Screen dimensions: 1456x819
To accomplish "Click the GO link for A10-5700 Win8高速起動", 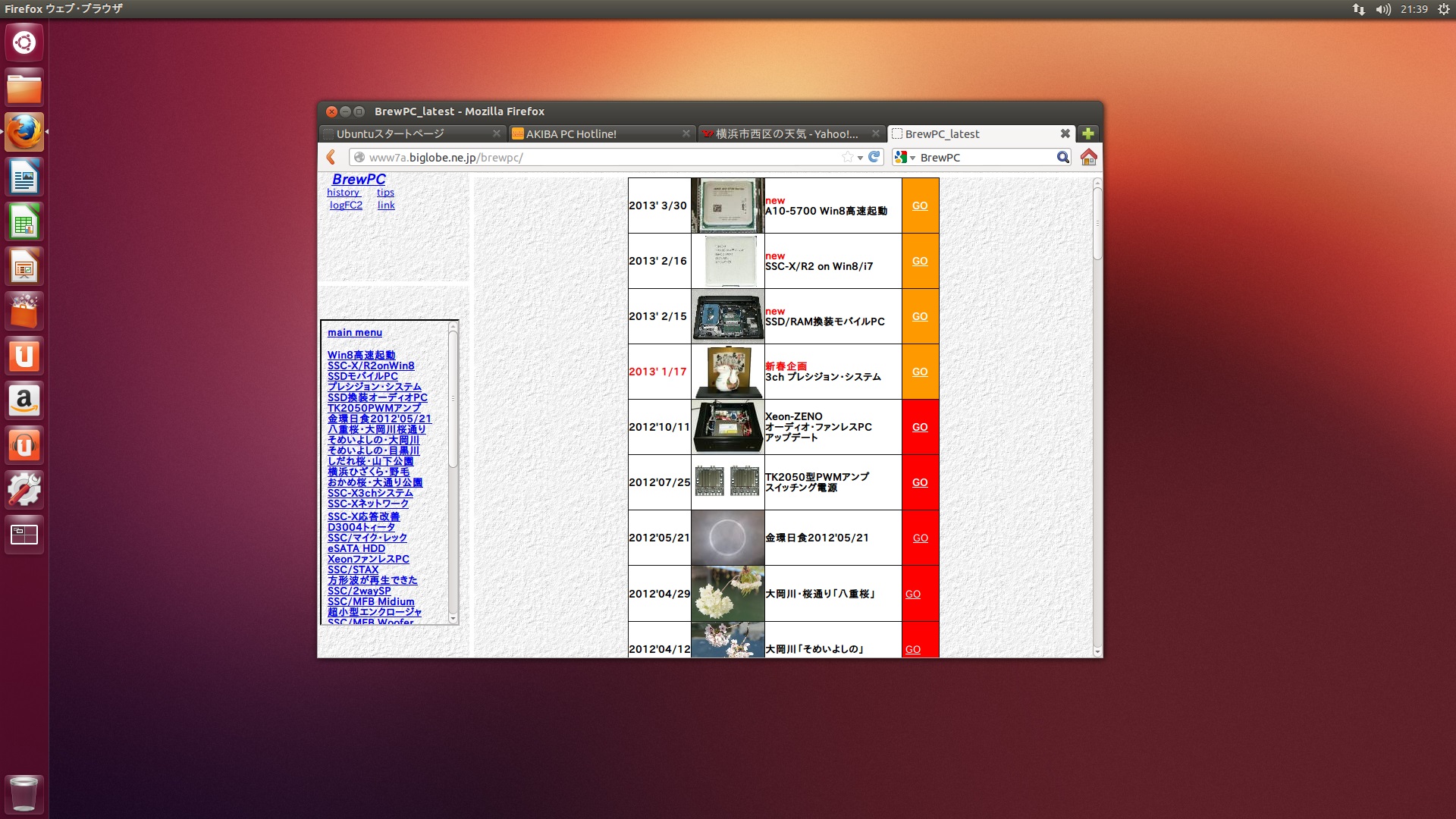I will [x=919, y=206].
